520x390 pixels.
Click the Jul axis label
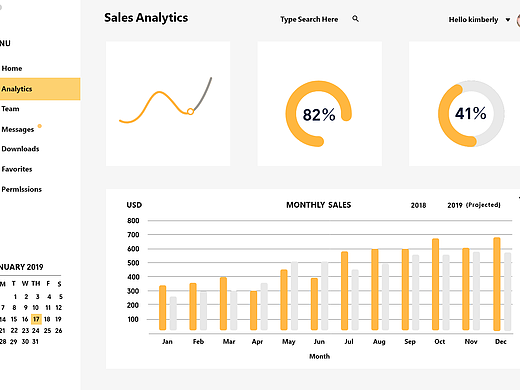click(349, 342)
